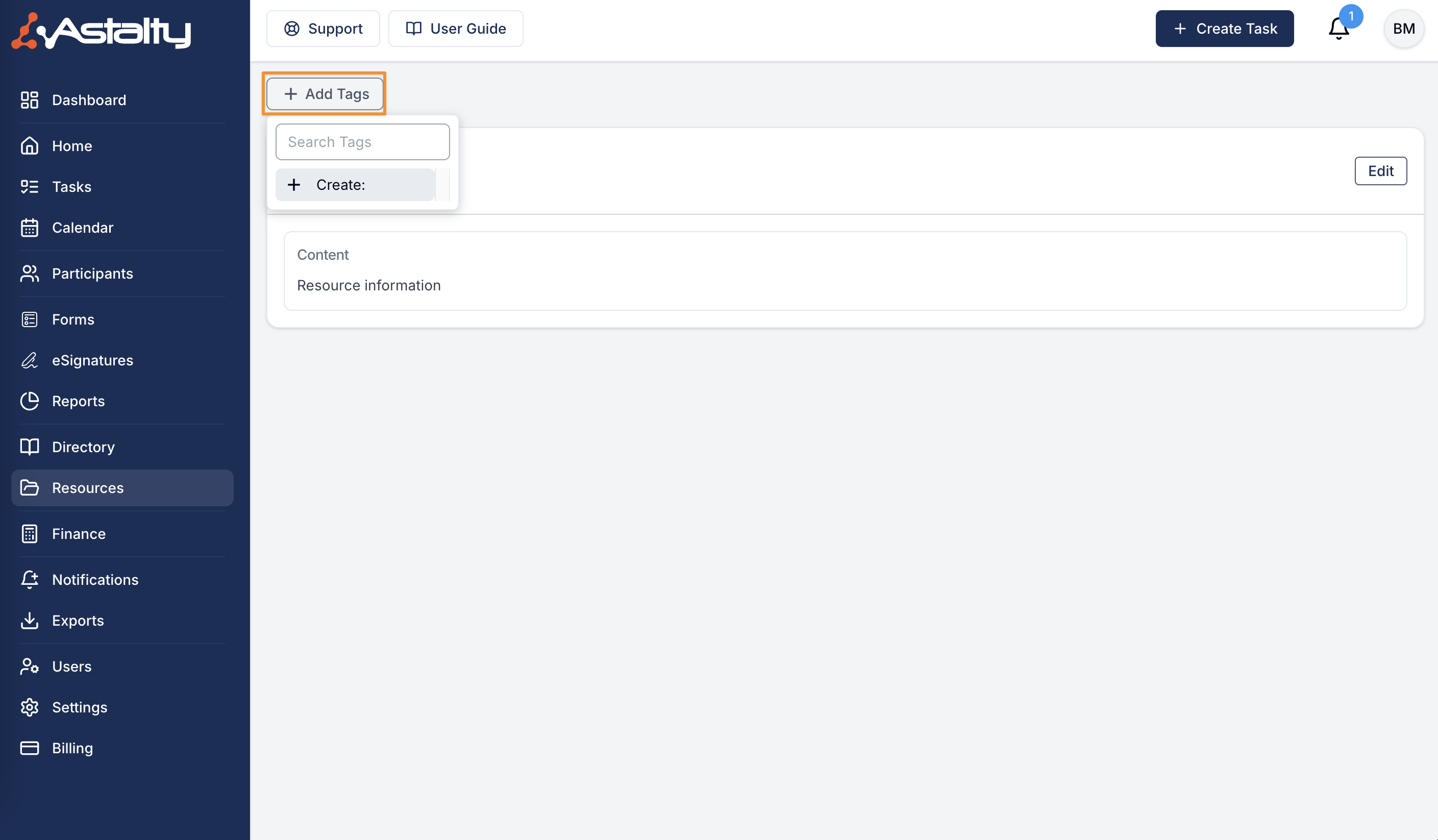Open the Participants menu item

pos(92,274)
